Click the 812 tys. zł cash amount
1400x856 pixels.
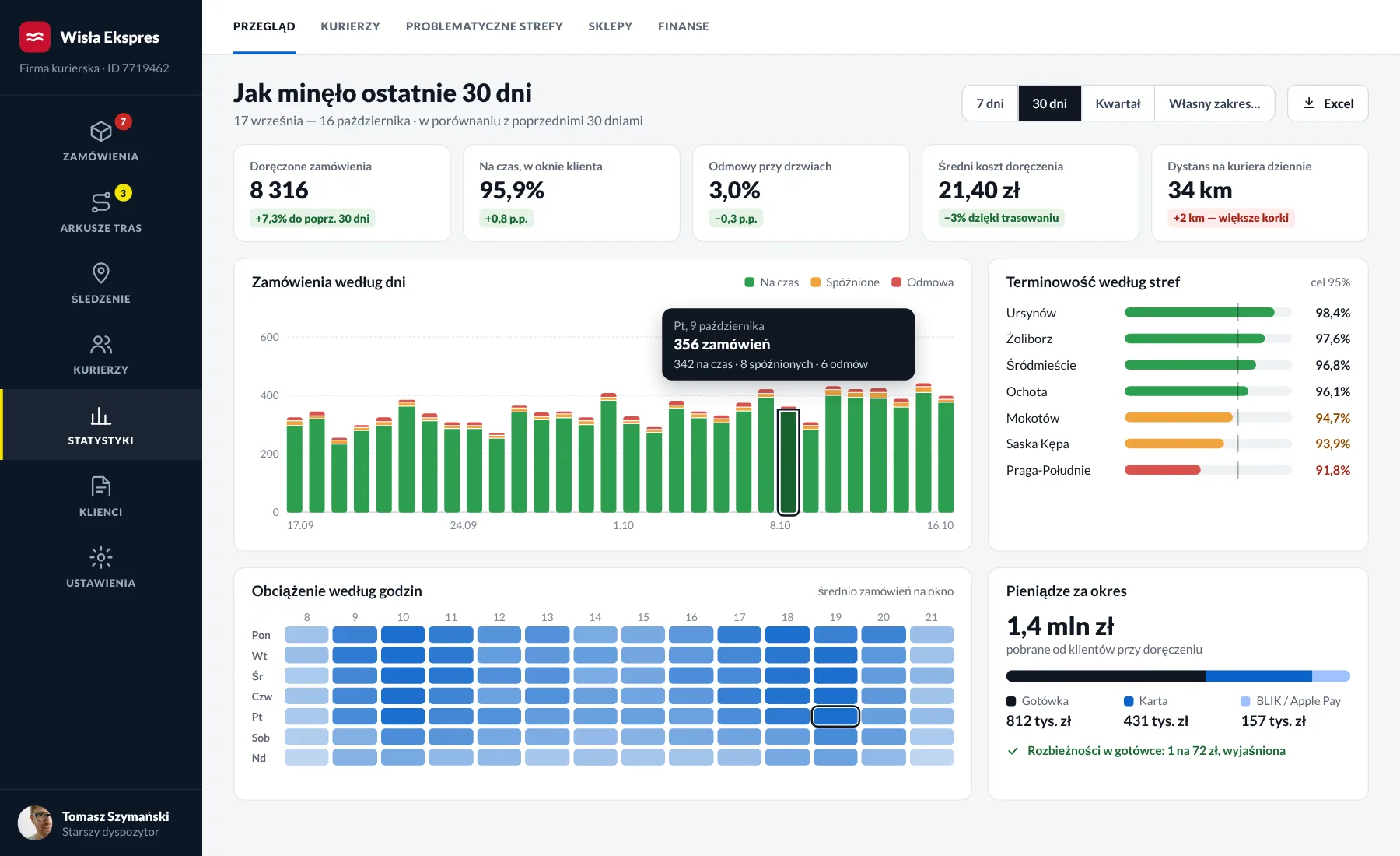pyautogui.click(x=1038, y=721)
